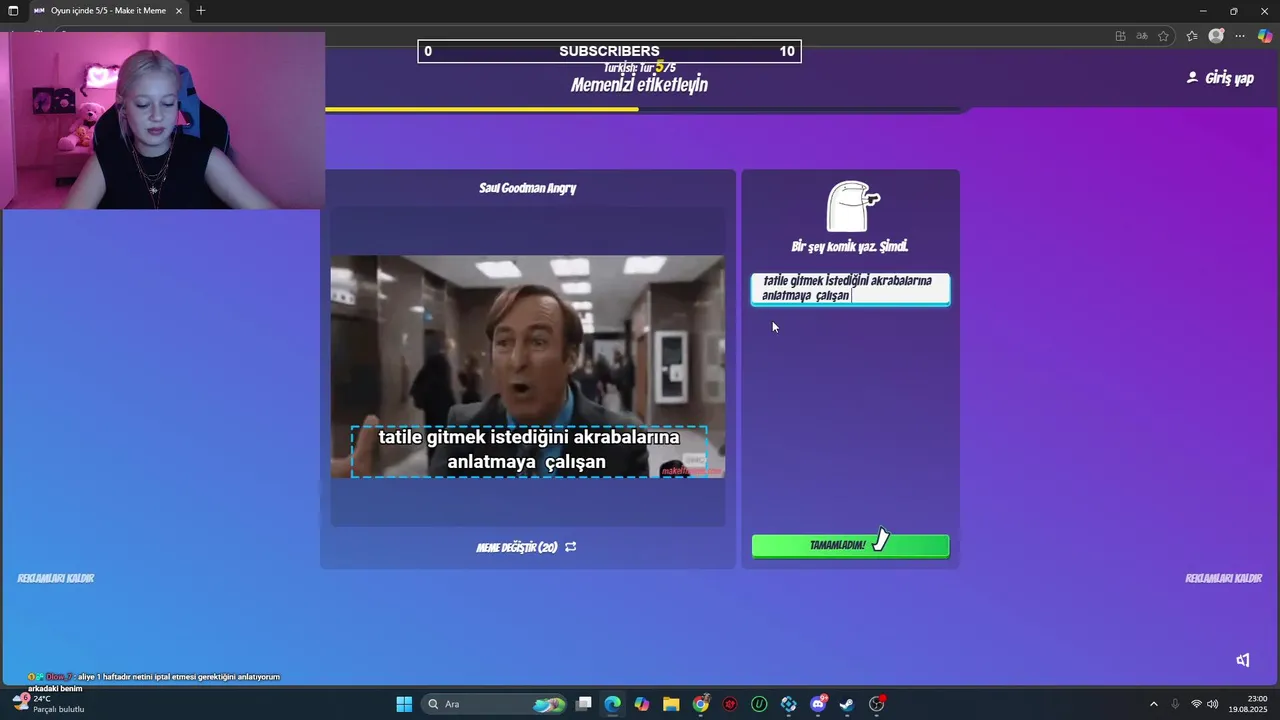The image size is (1280, 720).
Task: Open Task View from taskbar
Action: tap(584, 704)
